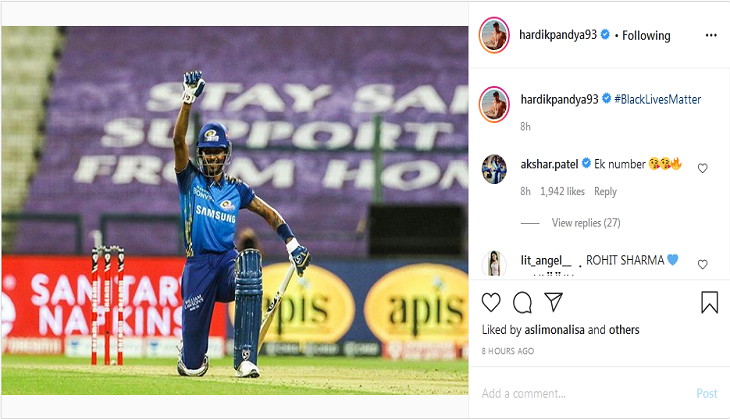Expand View replies (27)
730x419 pixels.
pyautogui.click(x=586, y=223)
